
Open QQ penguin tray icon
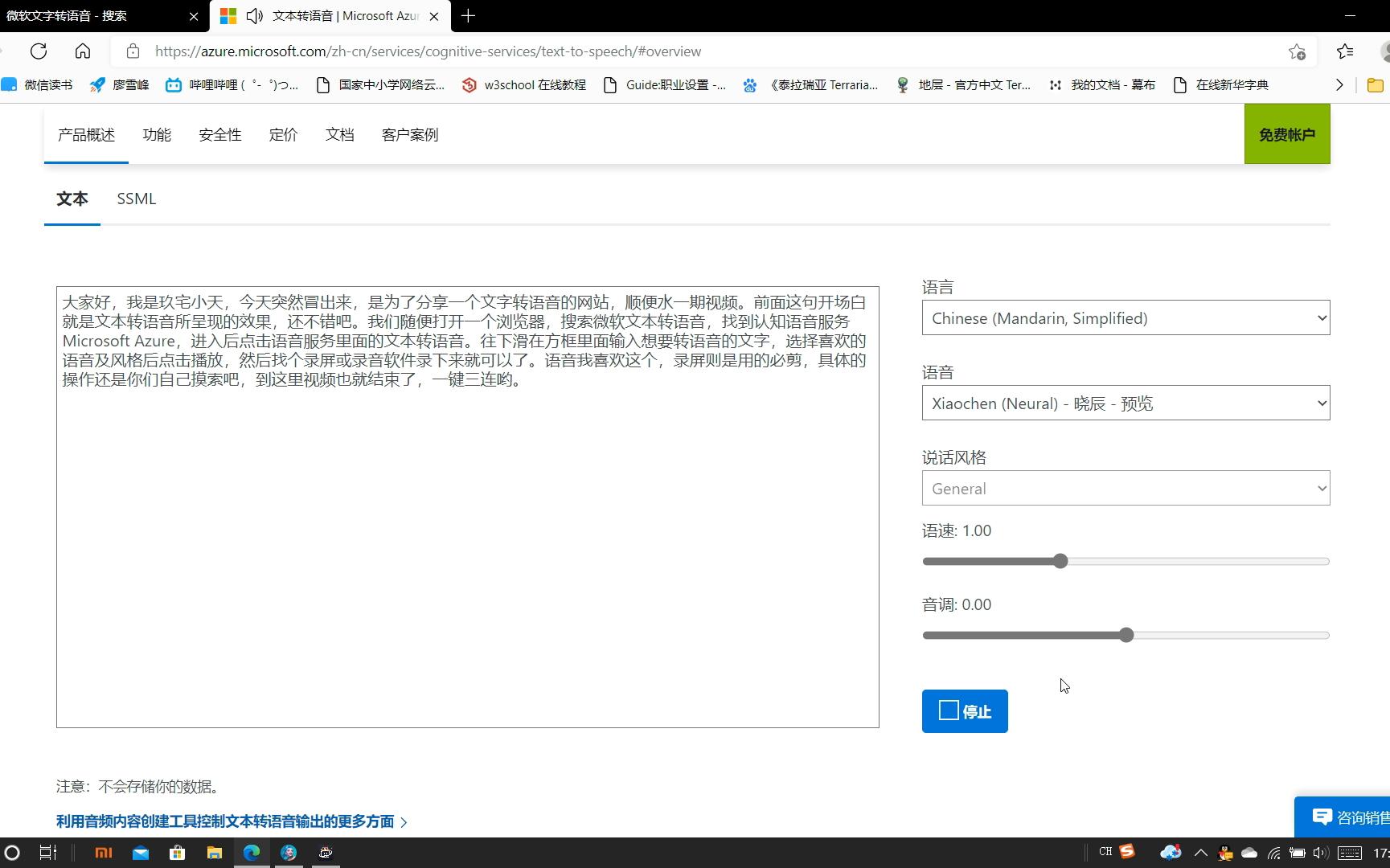(x=1225, y=853)
